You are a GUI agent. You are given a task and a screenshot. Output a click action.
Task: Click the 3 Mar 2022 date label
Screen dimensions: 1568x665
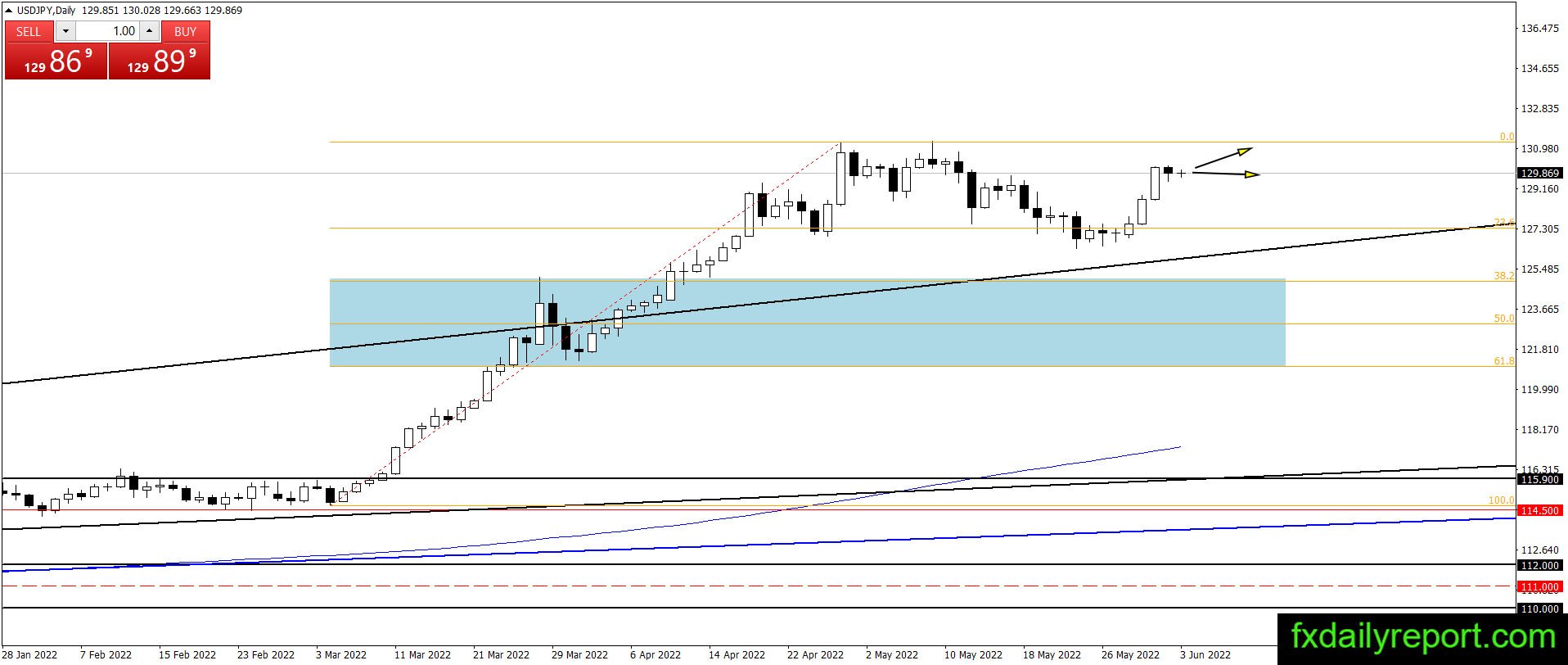pos(341,655)
